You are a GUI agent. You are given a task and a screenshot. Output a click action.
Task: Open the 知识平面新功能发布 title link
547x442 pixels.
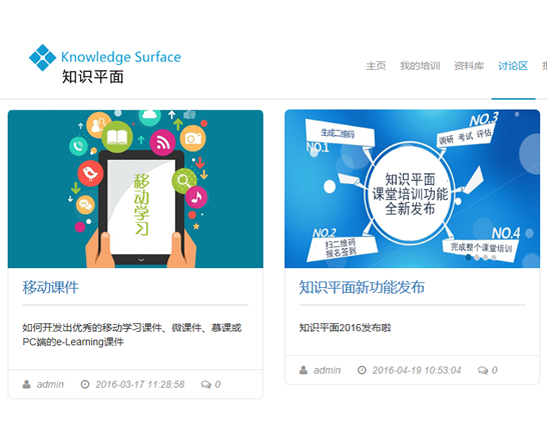(362, 287)
